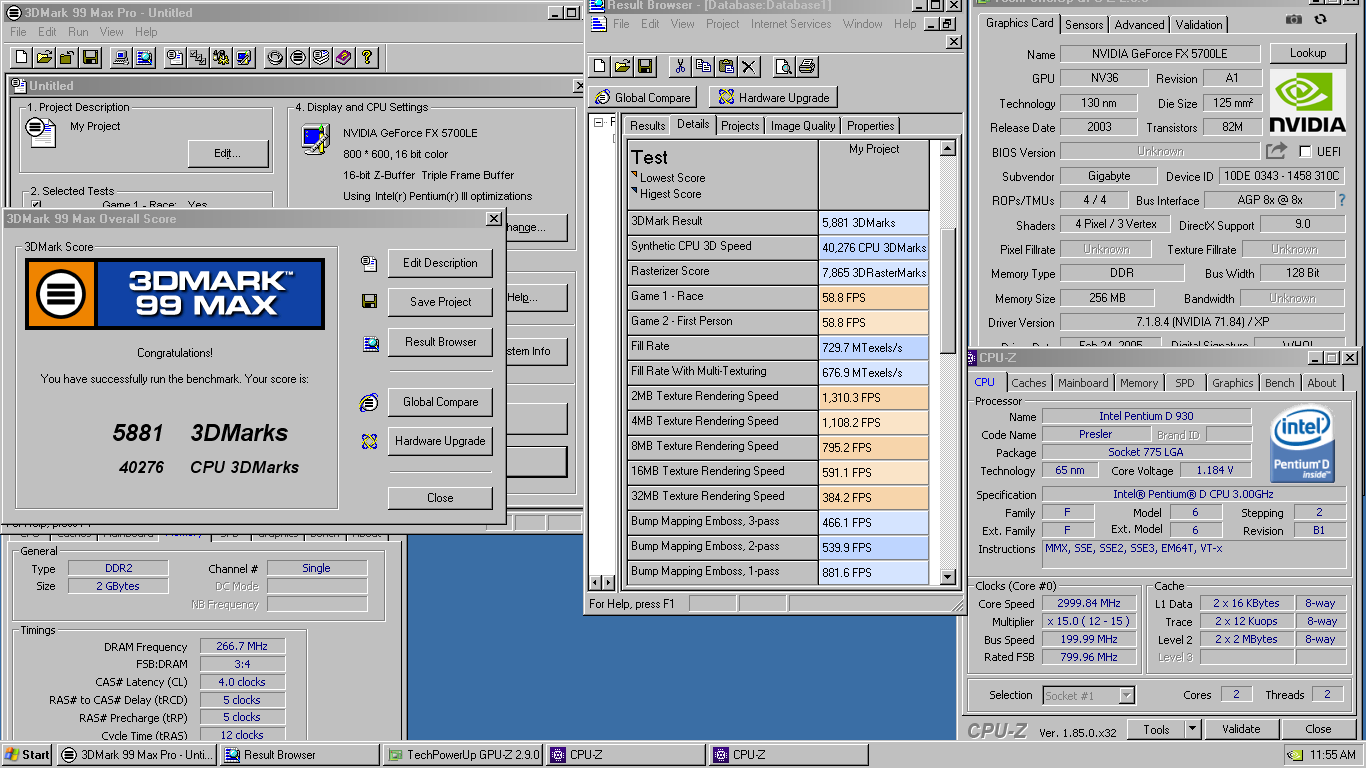Click the Open icon in Result Browser toolbar

coord(622,67)
